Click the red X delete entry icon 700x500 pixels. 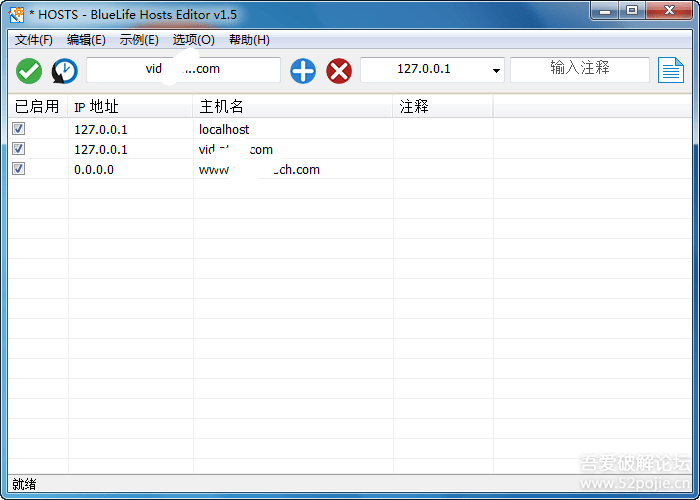(x=339, y=71)
